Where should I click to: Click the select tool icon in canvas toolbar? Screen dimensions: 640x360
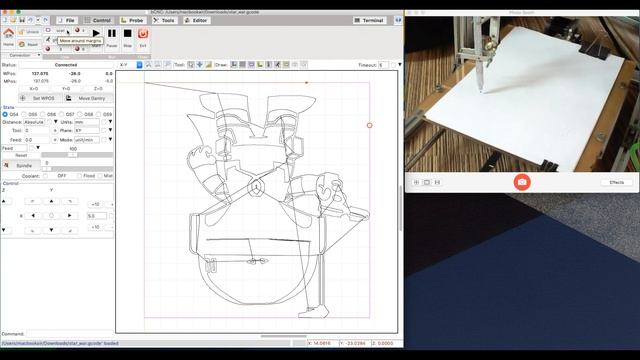tap(191, 64)
